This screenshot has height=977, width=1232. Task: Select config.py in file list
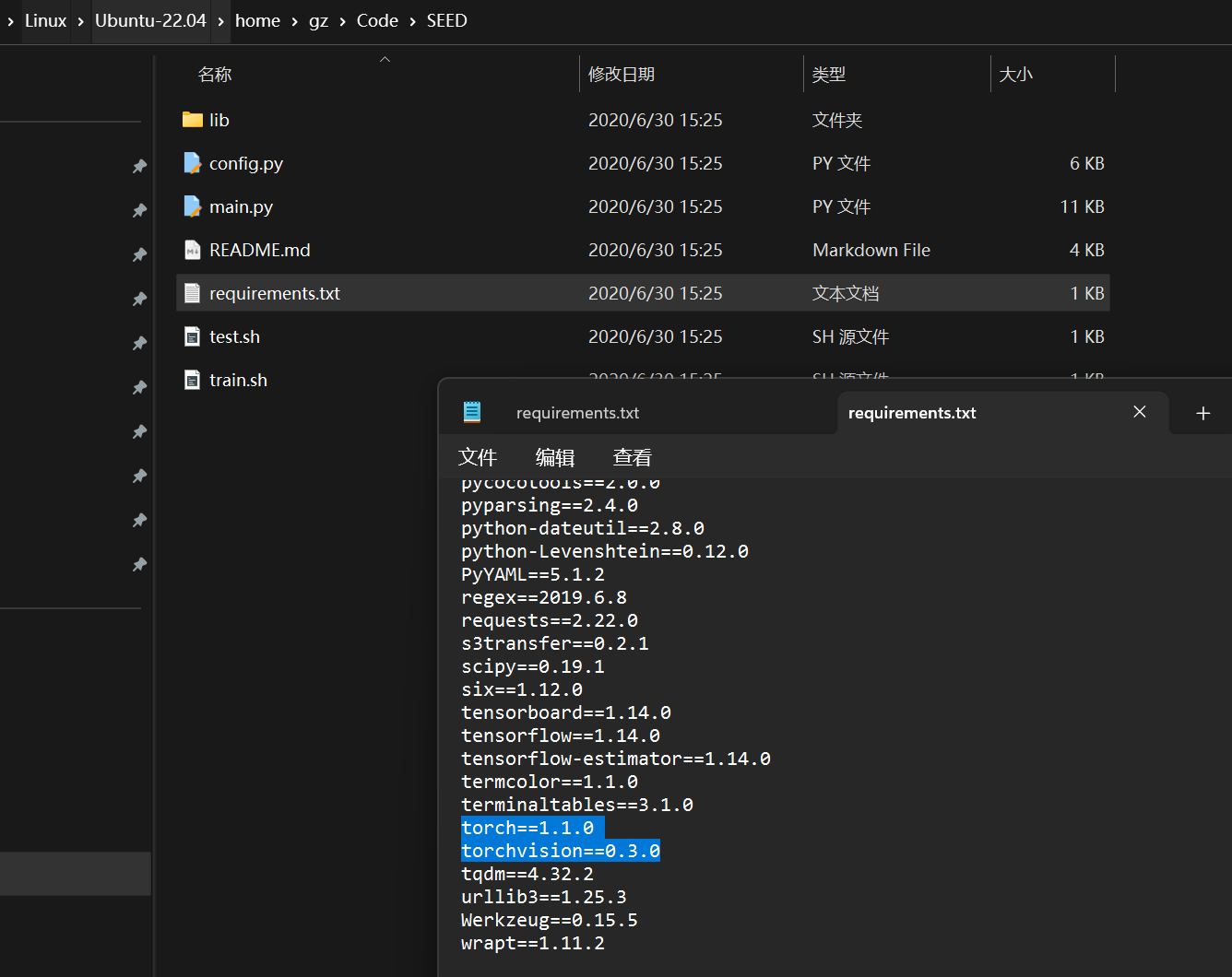click(246, 163)
